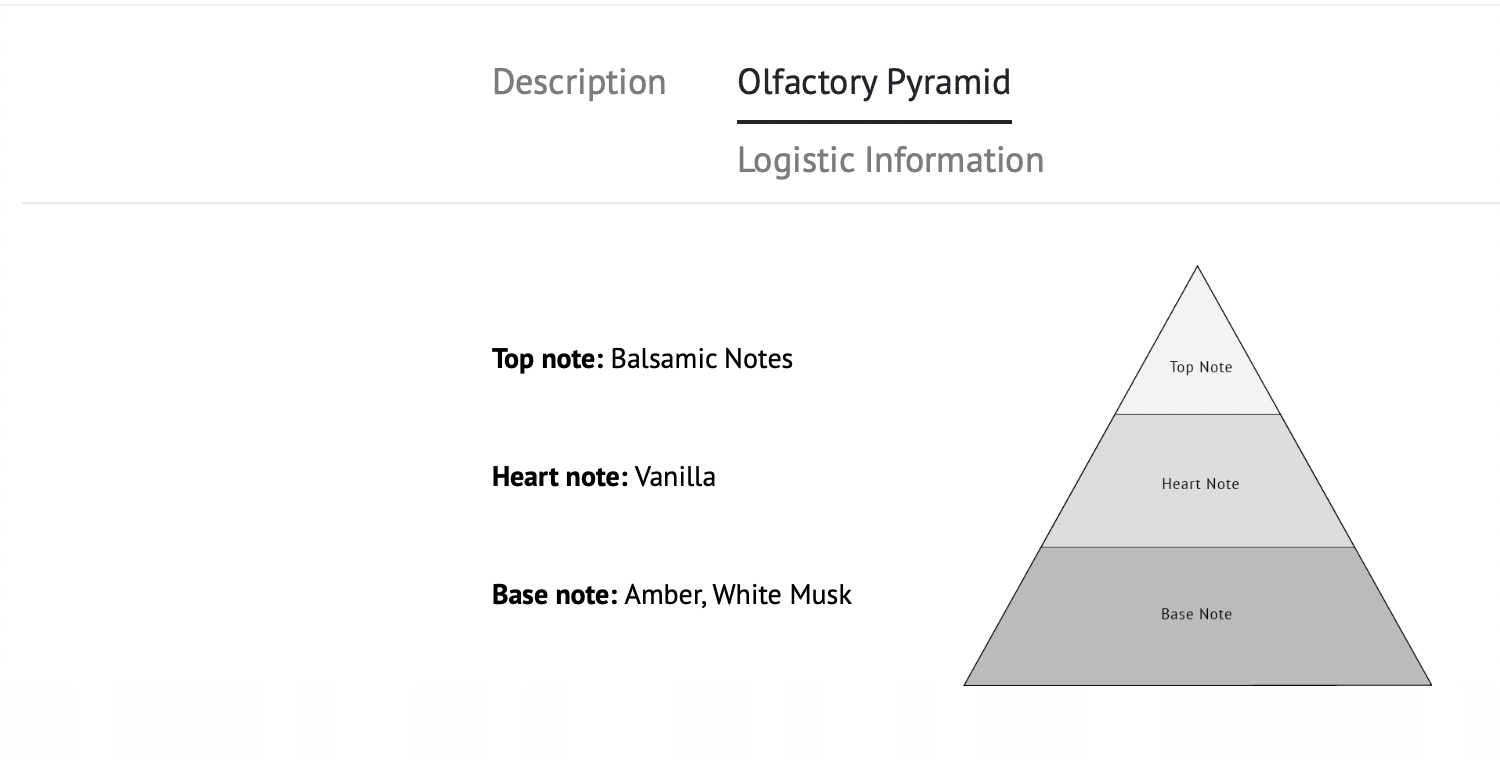Click the "Heart Note" label inside the pyramid

1200,484
